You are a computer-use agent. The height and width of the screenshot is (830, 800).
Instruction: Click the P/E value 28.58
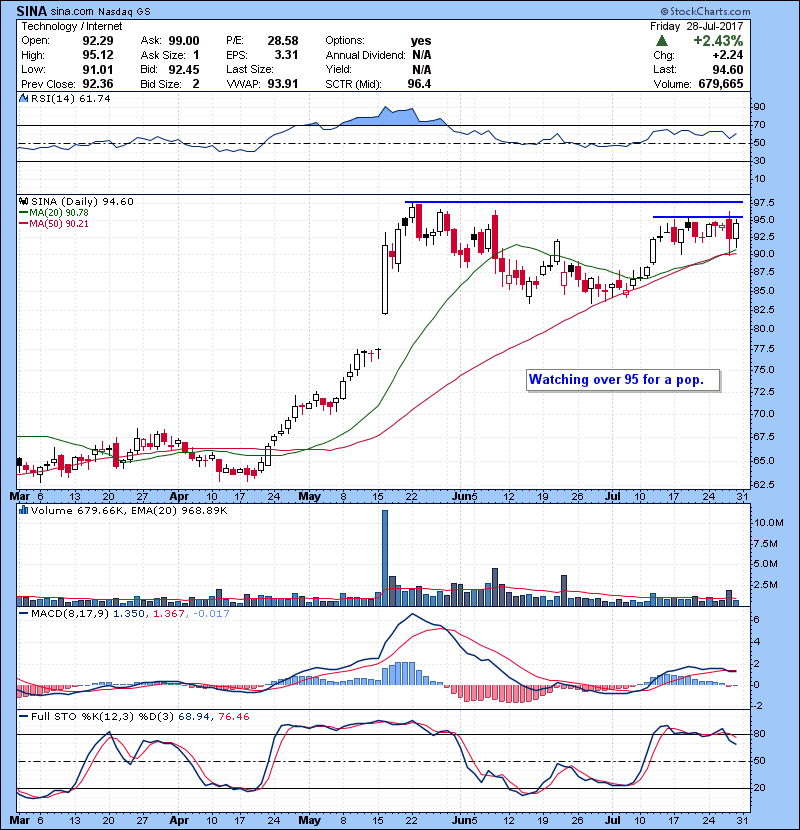283,41
